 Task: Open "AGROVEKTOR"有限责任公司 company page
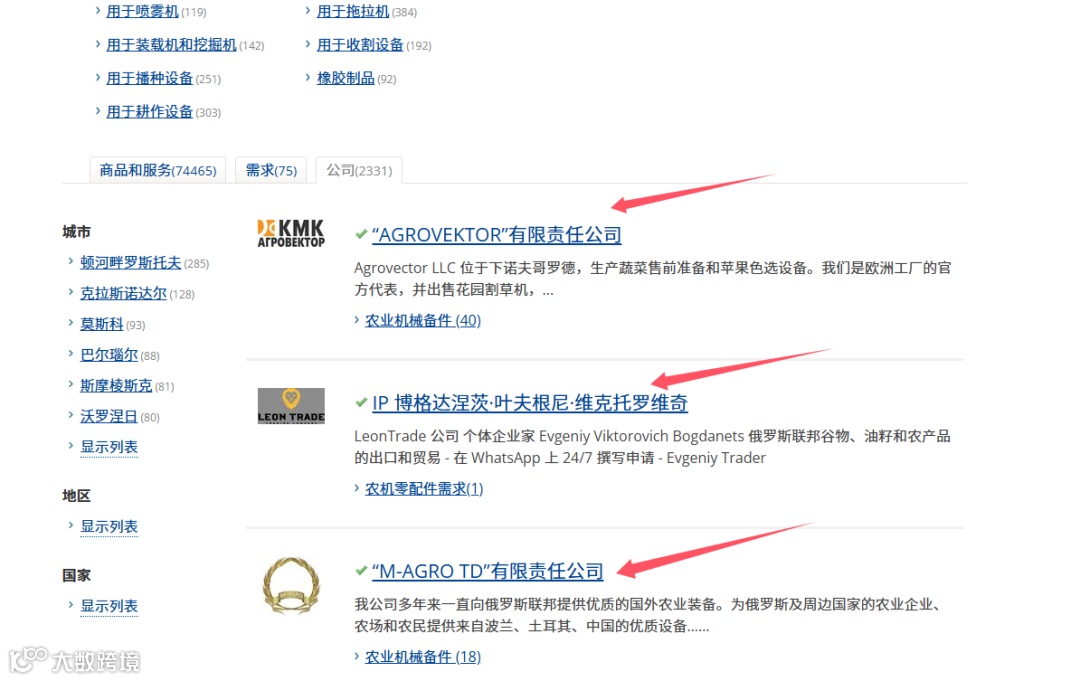(497, 235)
